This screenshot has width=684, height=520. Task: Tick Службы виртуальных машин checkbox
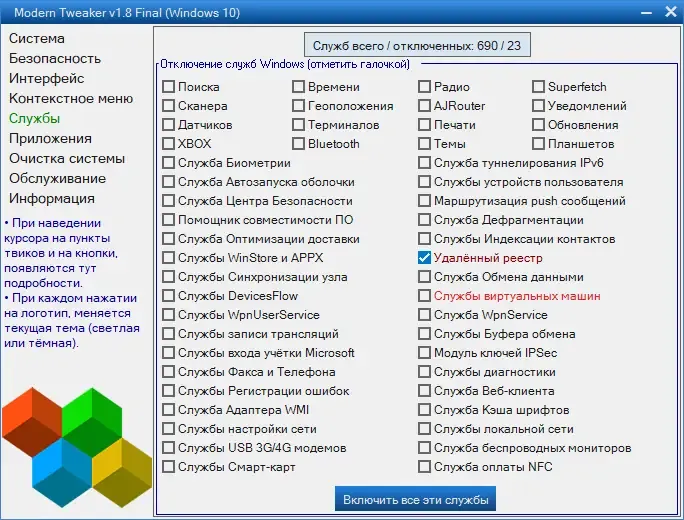point(424,296)
